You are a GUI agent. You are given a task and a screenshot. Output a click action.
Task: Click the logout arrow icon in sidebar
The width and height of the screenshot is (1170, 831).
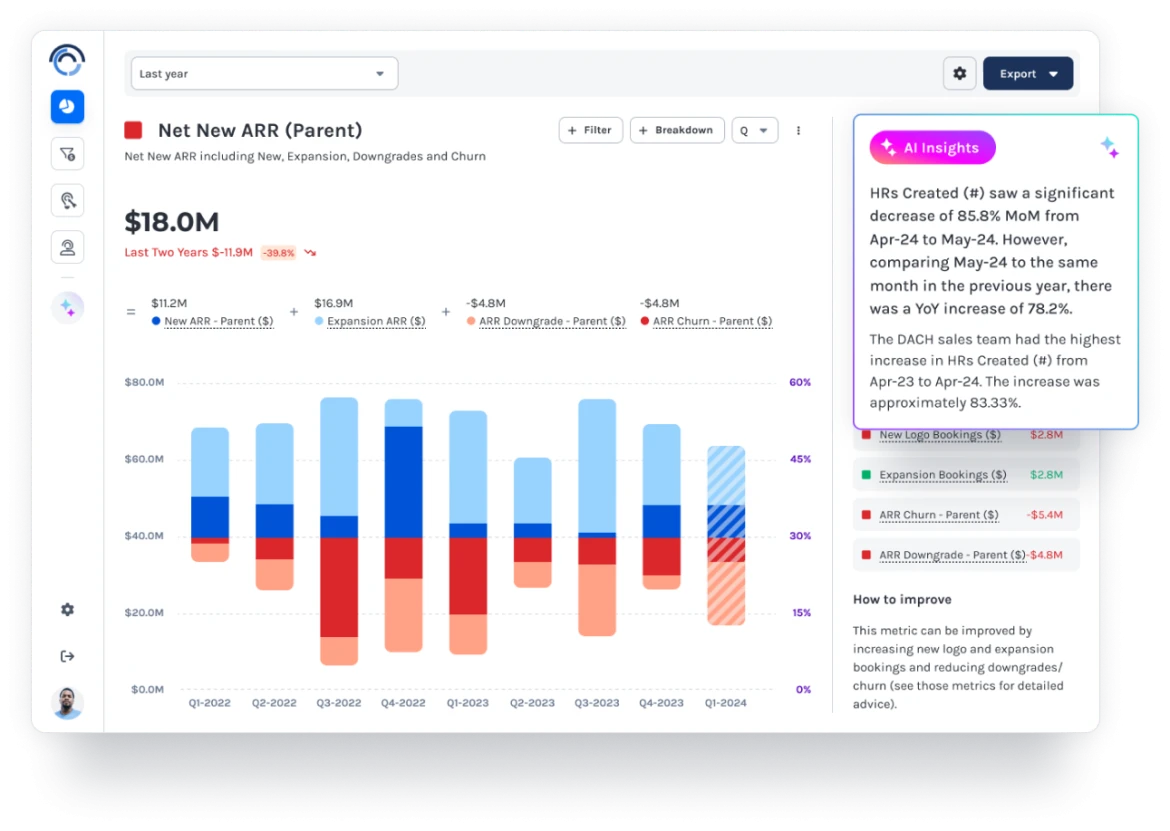[67, 657]
